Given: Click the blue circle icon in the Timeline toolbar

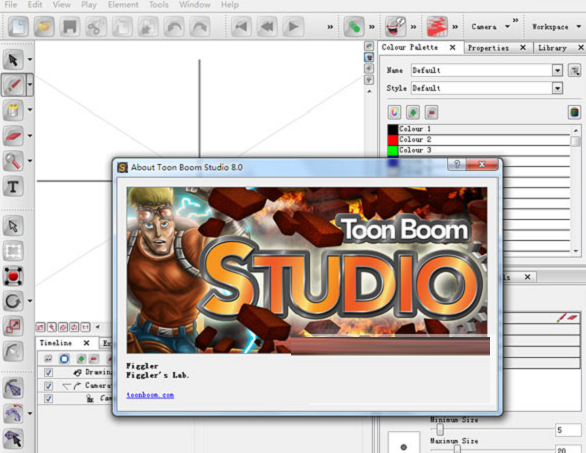Looking at the screenshot, I should [64, 359].
